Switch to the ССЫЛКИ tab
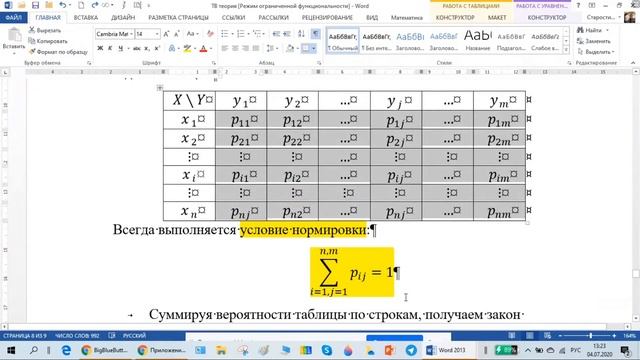The image size is (640, 360). point(233,18)
